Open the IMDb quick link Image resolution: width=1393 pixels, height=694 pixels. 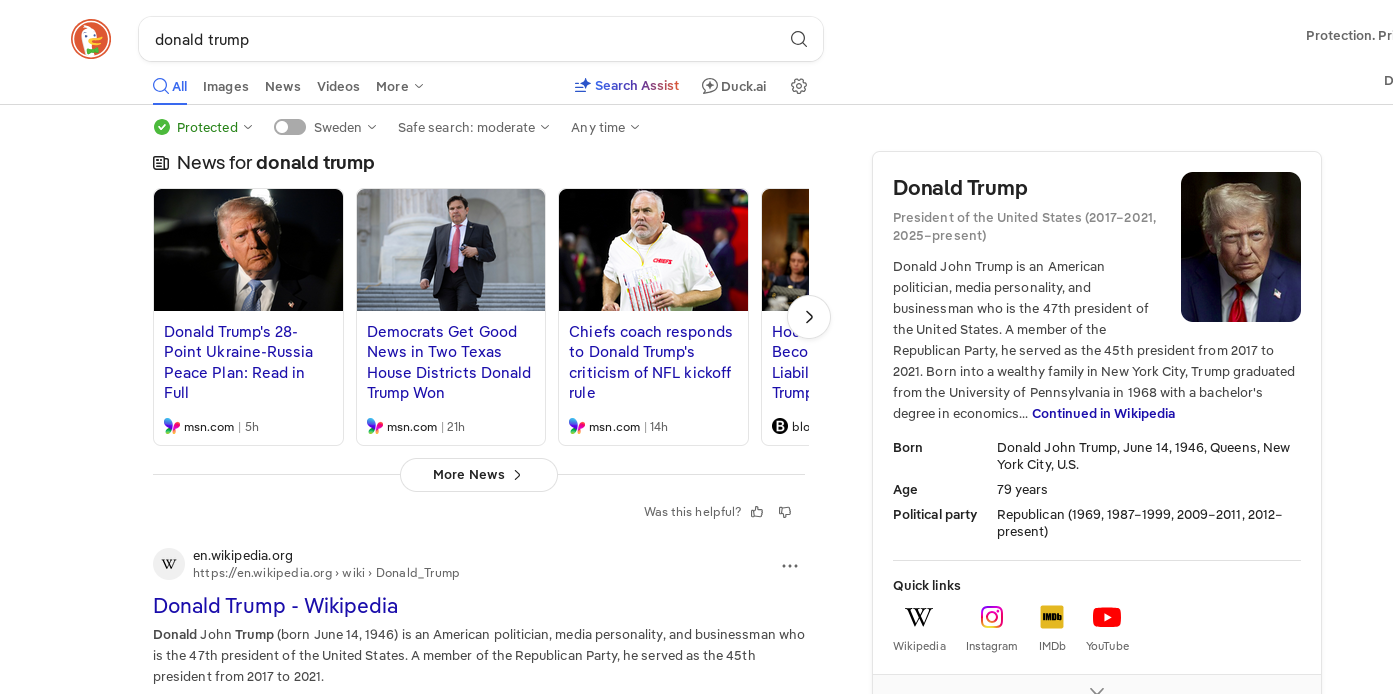(x=1051, y=617)
